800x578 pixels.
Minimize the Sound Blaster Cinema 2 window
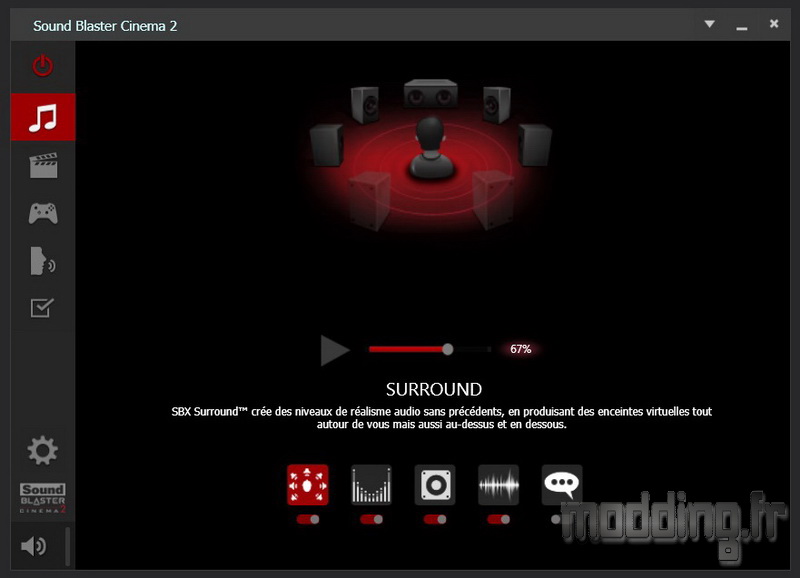point(742,28)
